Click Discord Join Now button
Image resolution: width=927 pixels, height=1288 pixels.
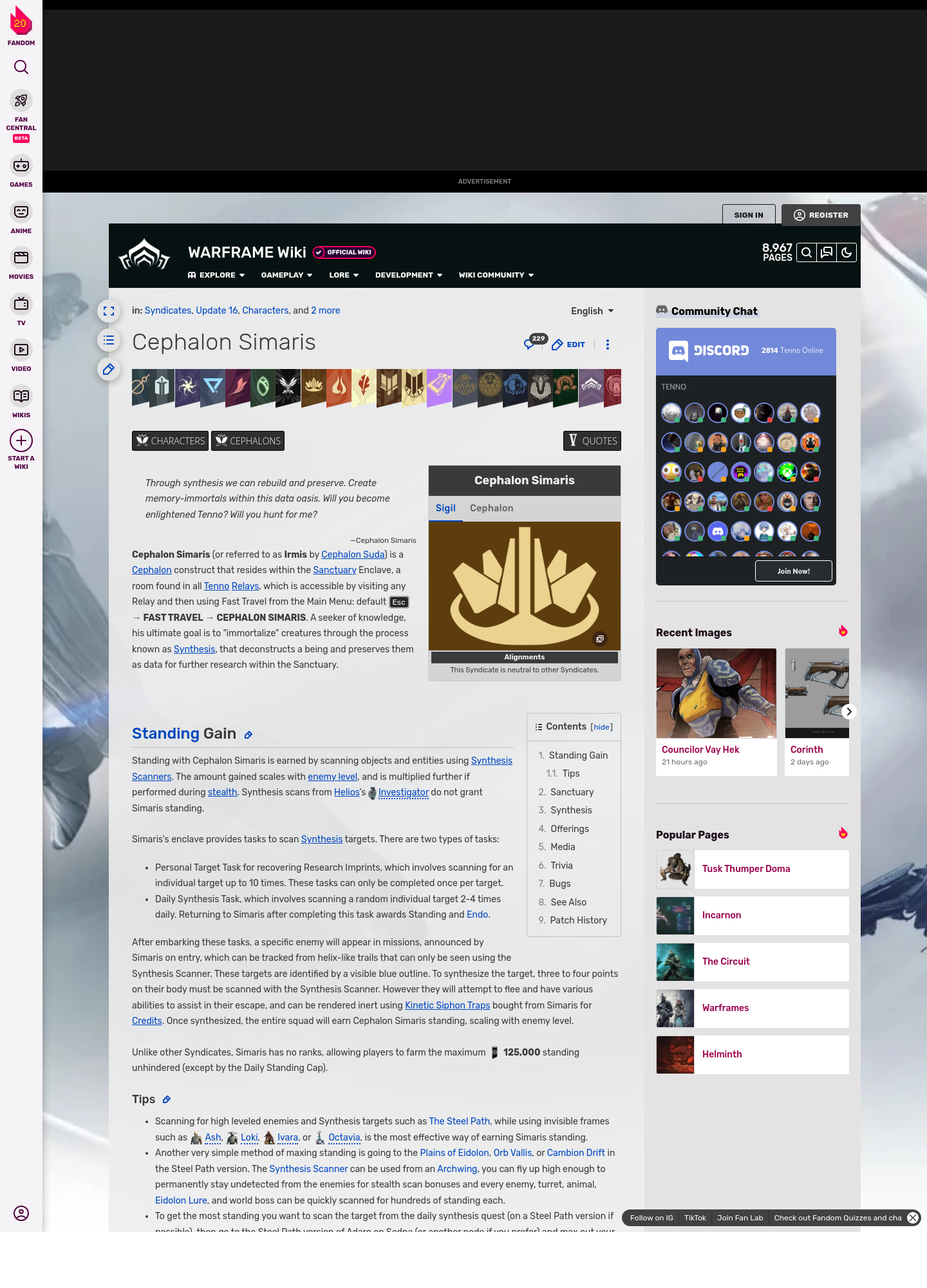click(794, 571)
